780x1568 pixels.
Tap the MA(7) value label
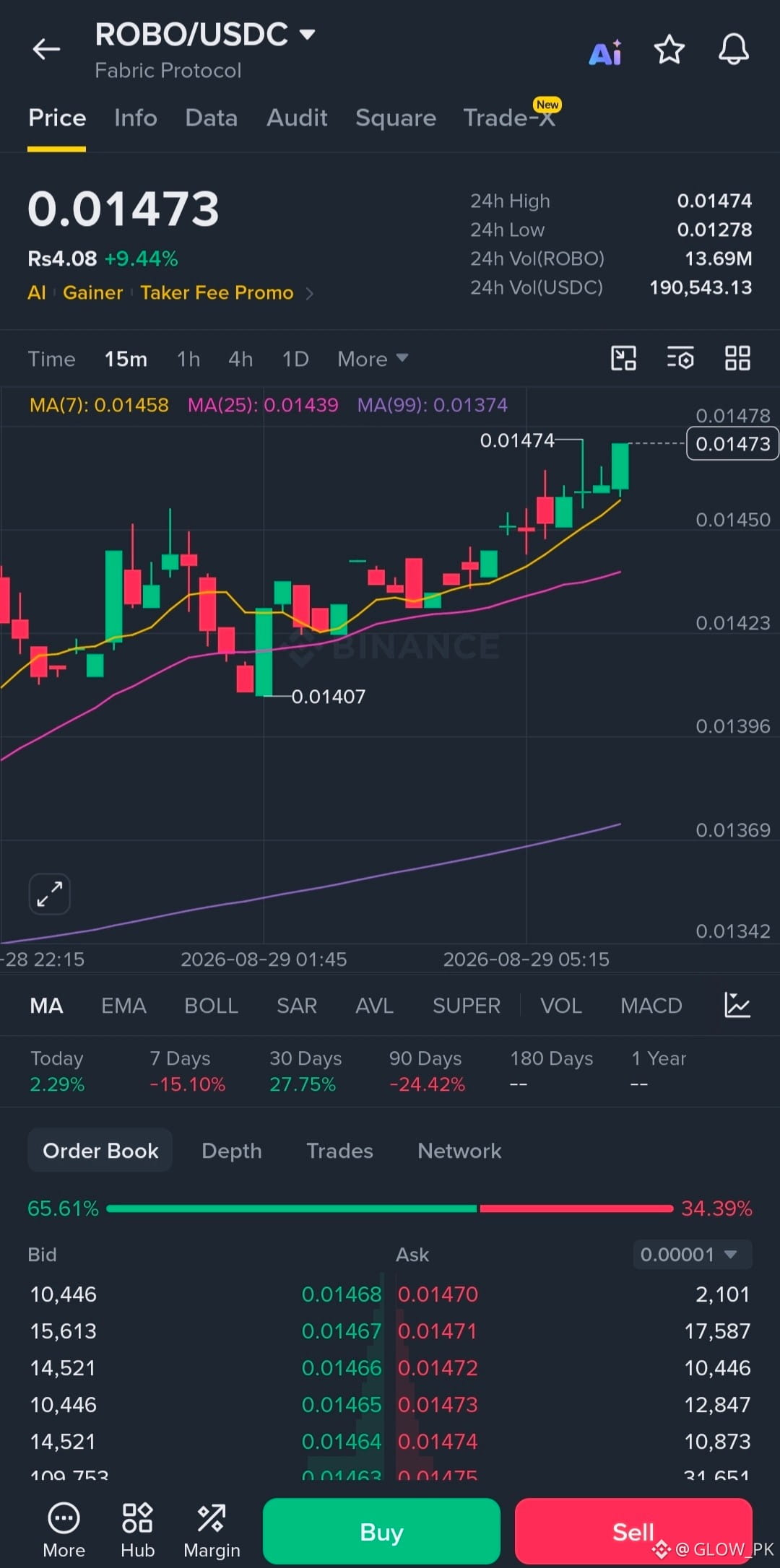click(99, 405)
